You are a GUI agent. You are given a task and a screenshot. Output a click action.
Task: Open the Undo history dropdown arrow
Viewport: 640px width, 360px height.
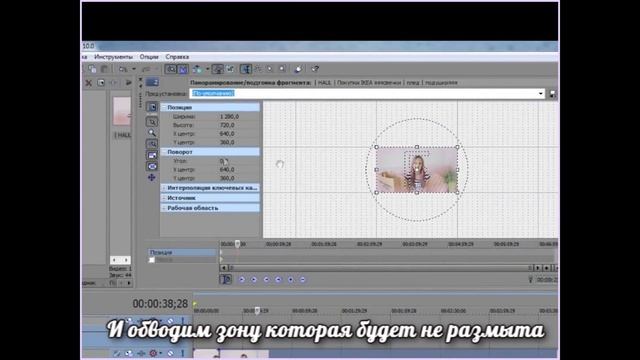[133, 69]
